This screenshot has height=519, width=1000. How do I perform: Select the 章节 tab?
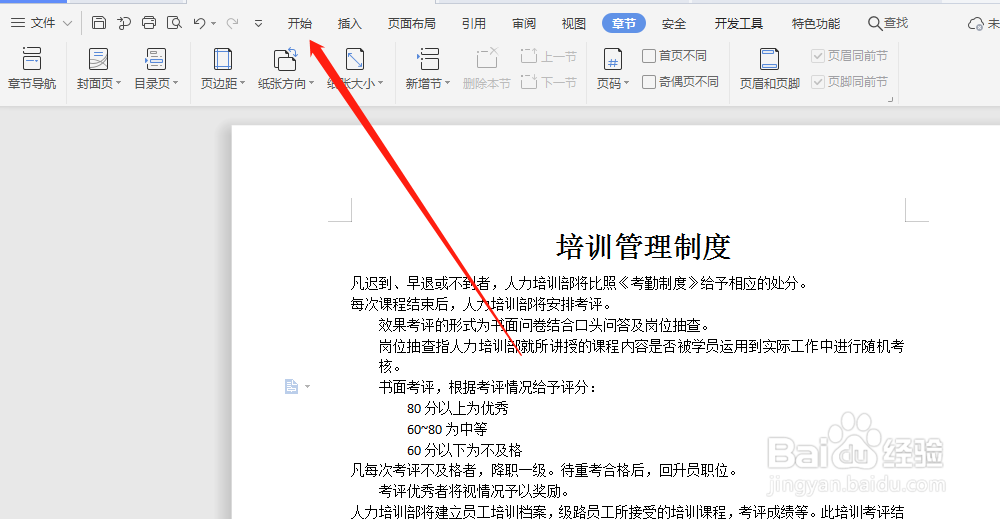[624, 24]
